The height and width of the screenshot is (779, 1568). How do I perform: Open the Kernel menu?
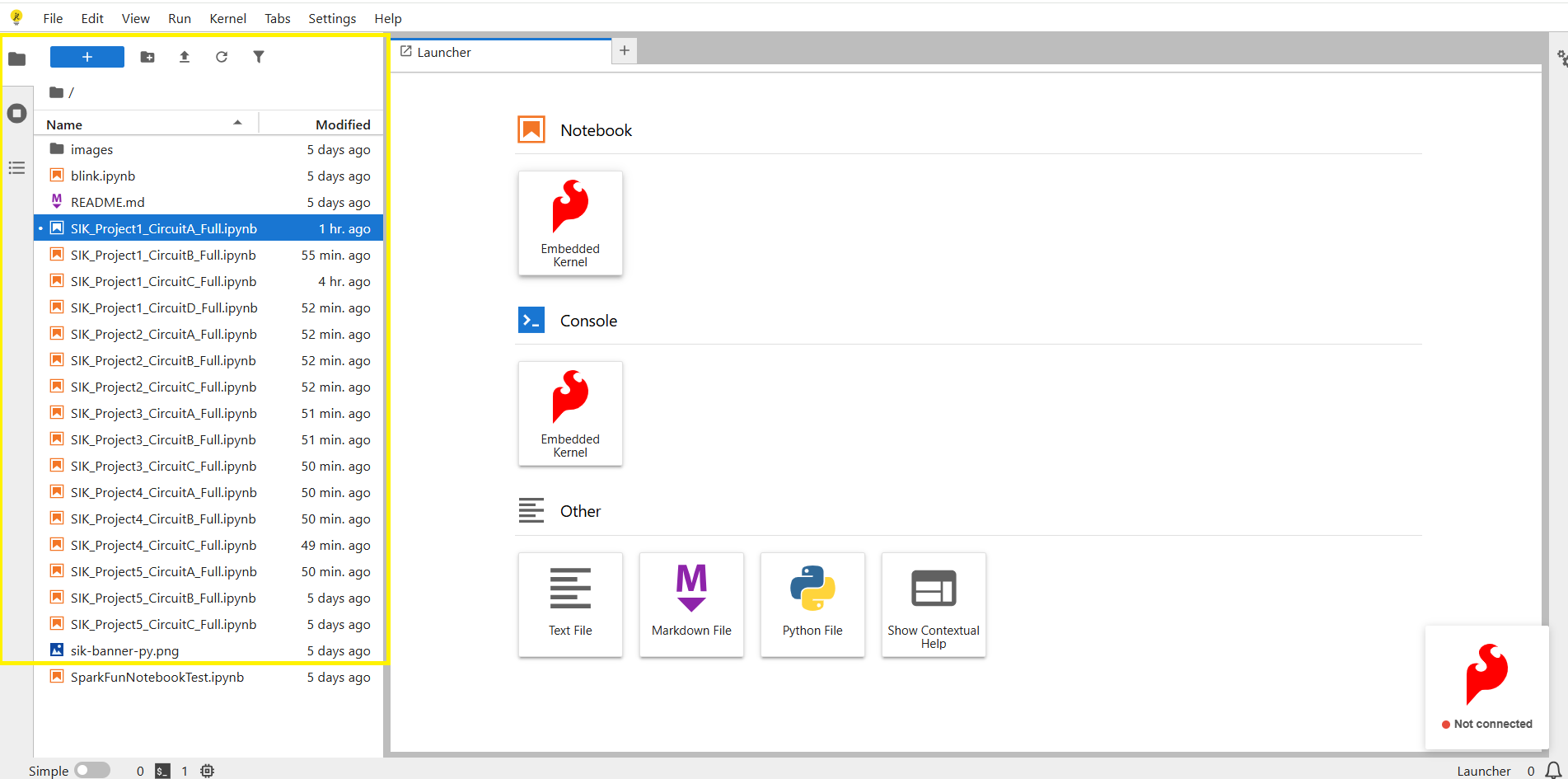[x=227, y=18]
